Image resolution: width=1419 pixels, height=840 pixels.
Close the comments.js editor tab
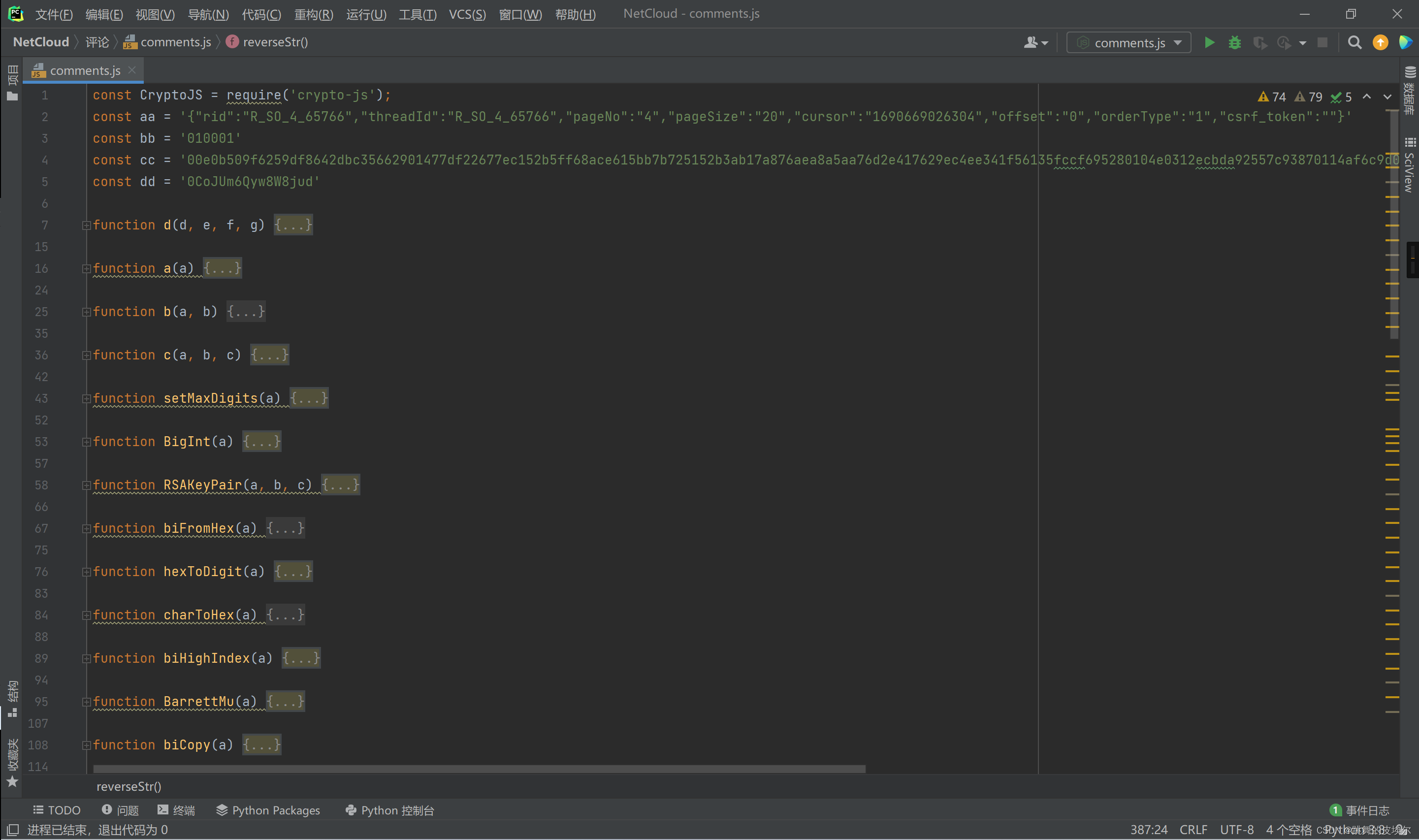pos(132,69)
